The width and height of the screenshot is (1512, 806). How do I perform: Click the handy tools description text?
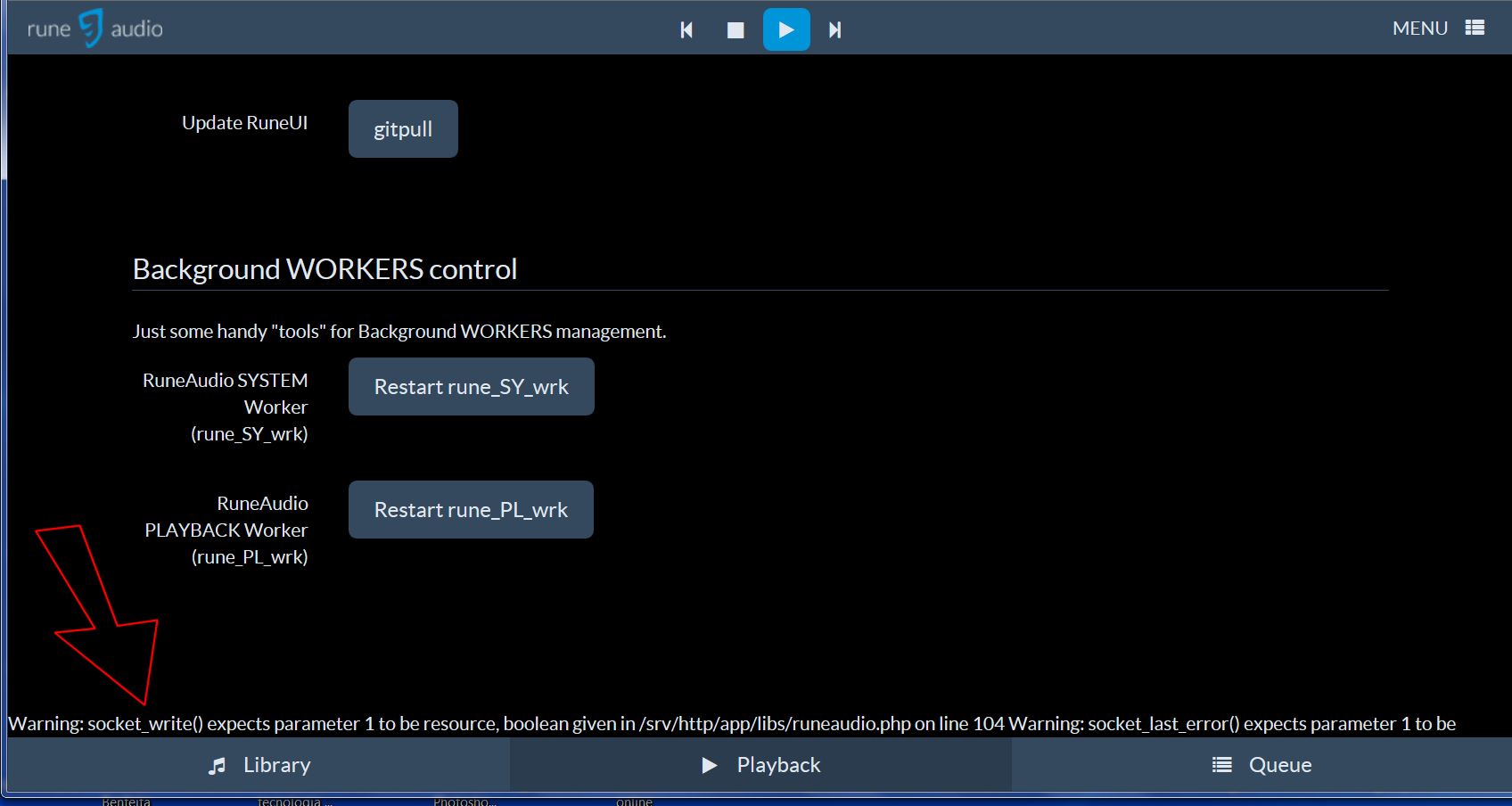[x=399, y=331]
